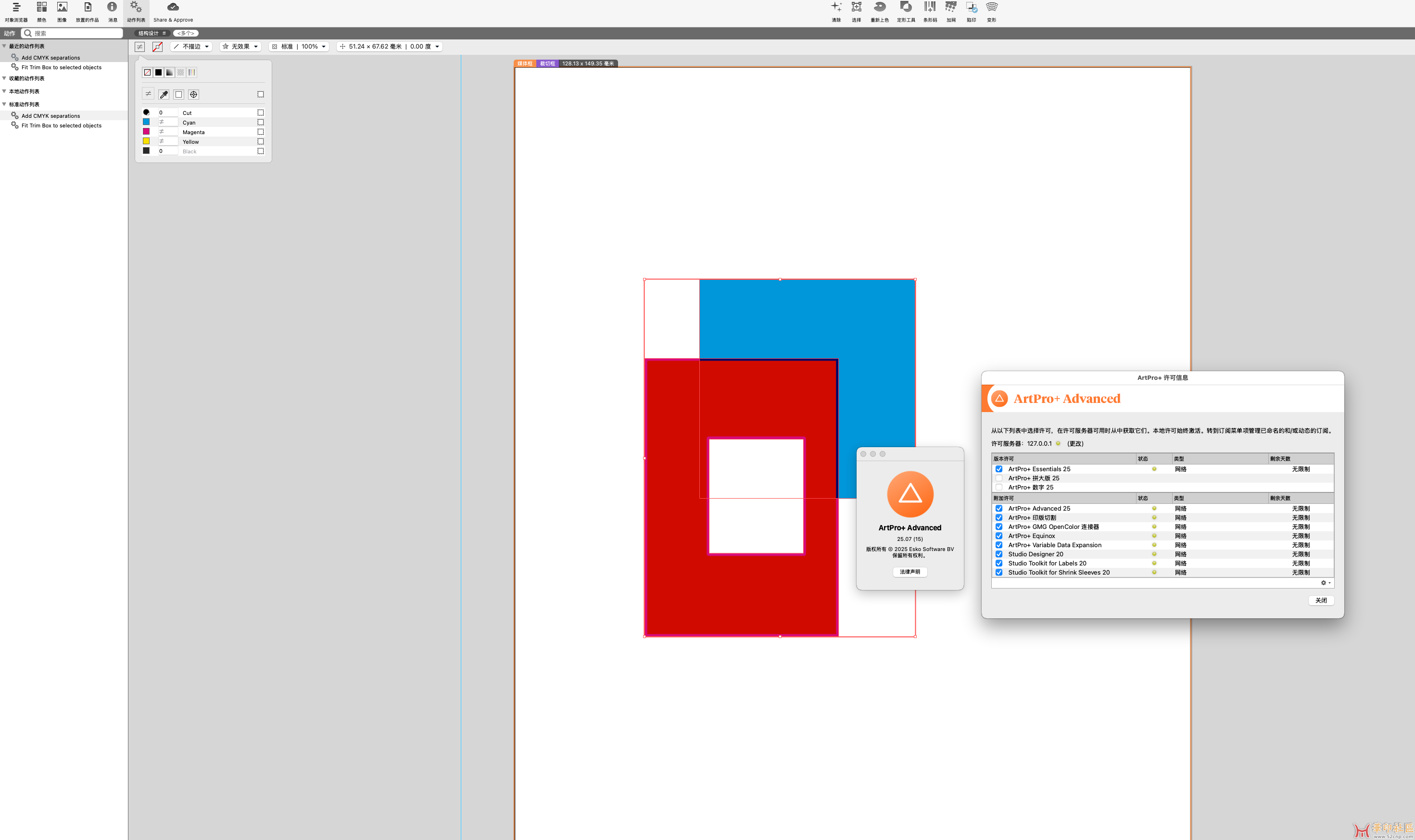Click the <多个> selection breadcrumb
Viewport: 1415px width, 840px height.
pyautogui.click(x=186, y=33)
